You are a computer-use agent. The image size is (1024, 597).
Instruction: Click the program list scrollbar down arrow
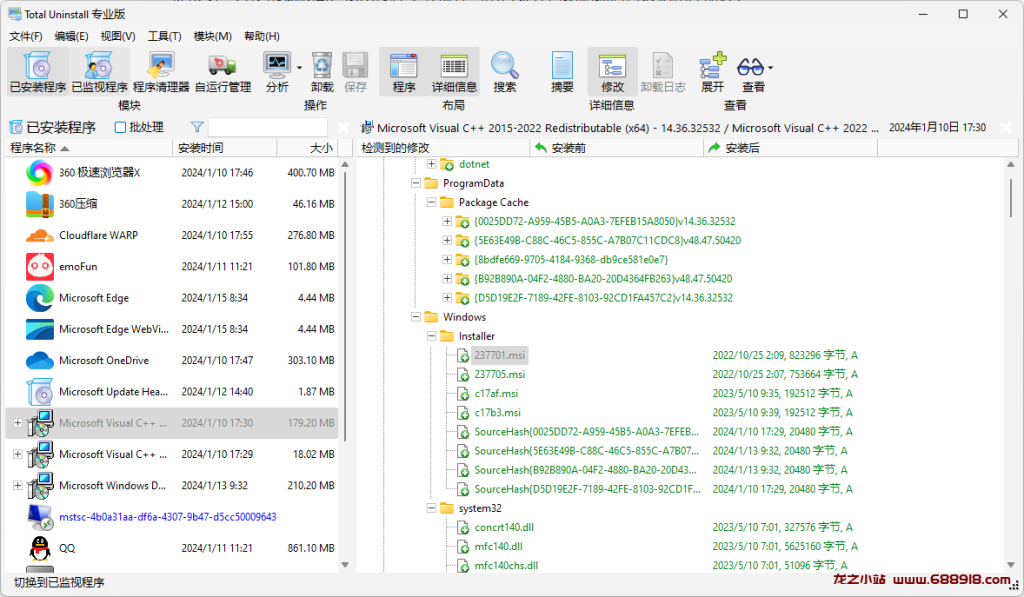coord(345,565)
